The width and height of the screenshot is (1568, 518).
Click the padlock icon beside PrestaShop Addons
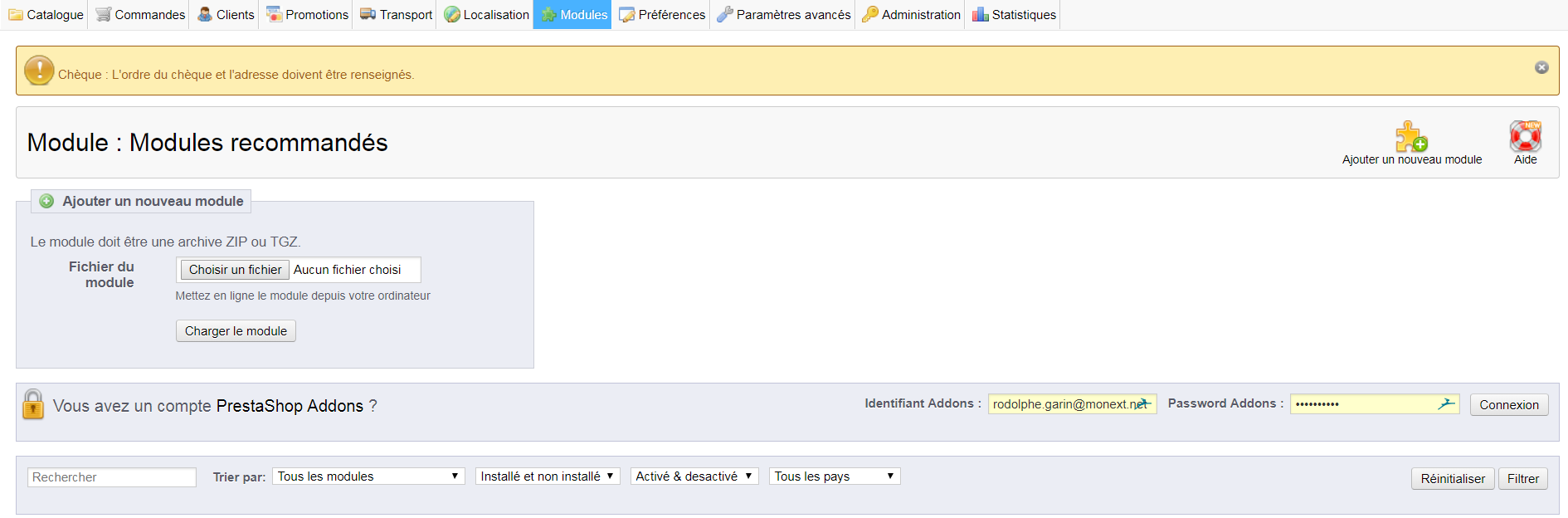pyautogui.click(x=33, y=405)
